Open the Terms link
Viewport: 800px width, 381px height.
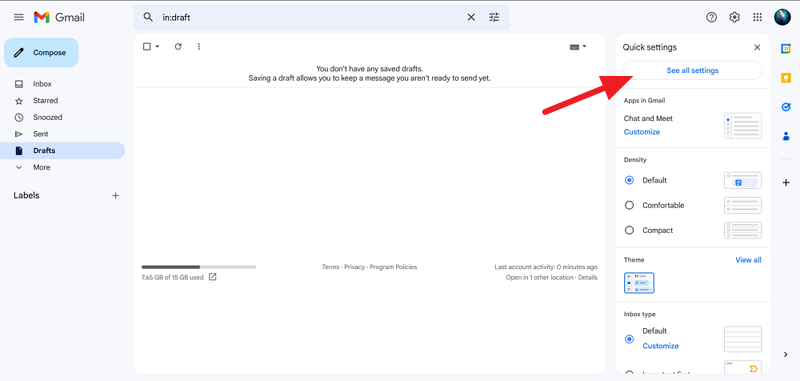330,267
